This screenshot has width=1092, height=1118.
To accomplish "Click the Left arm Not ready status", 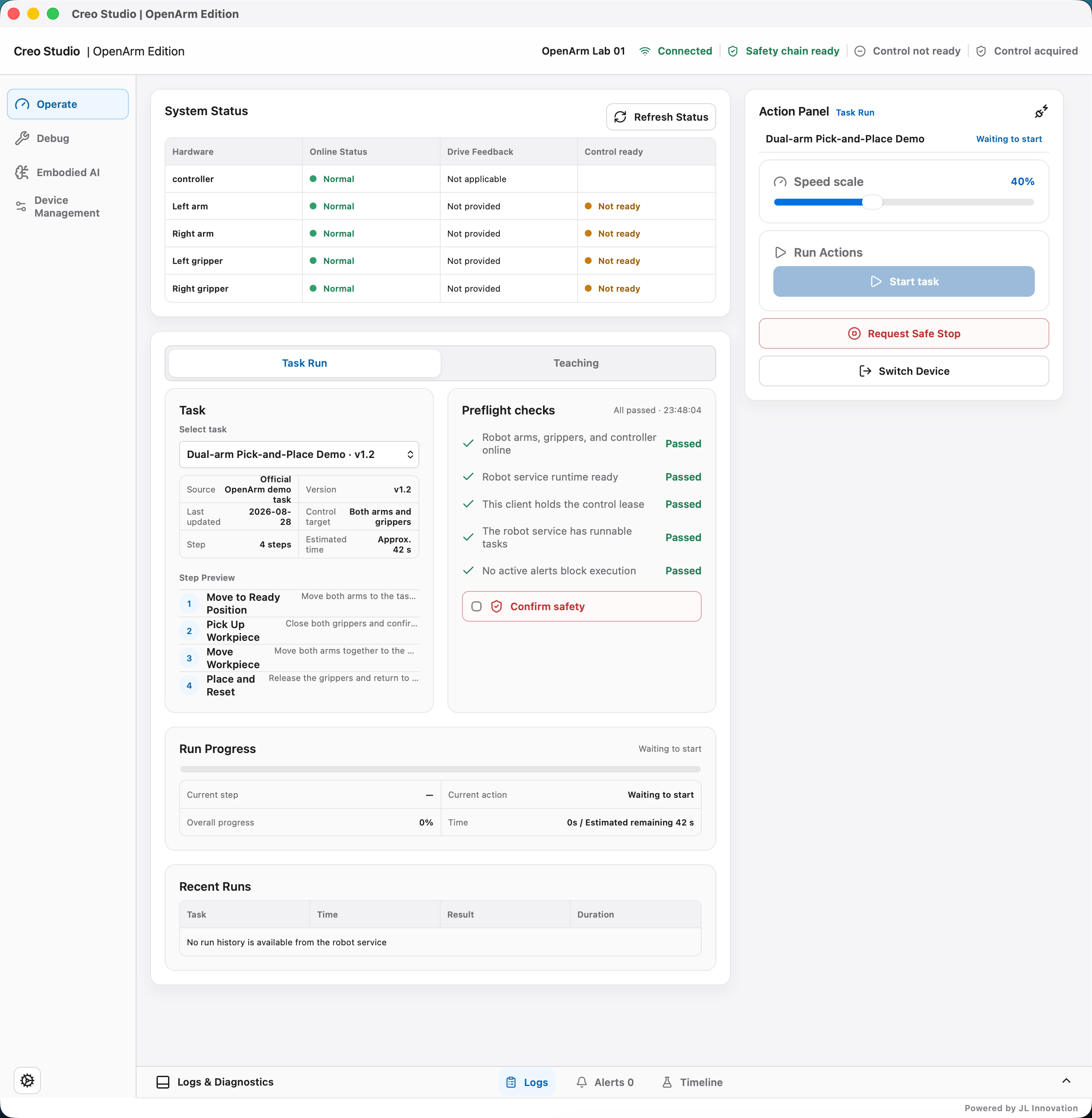I will (613, 206).
